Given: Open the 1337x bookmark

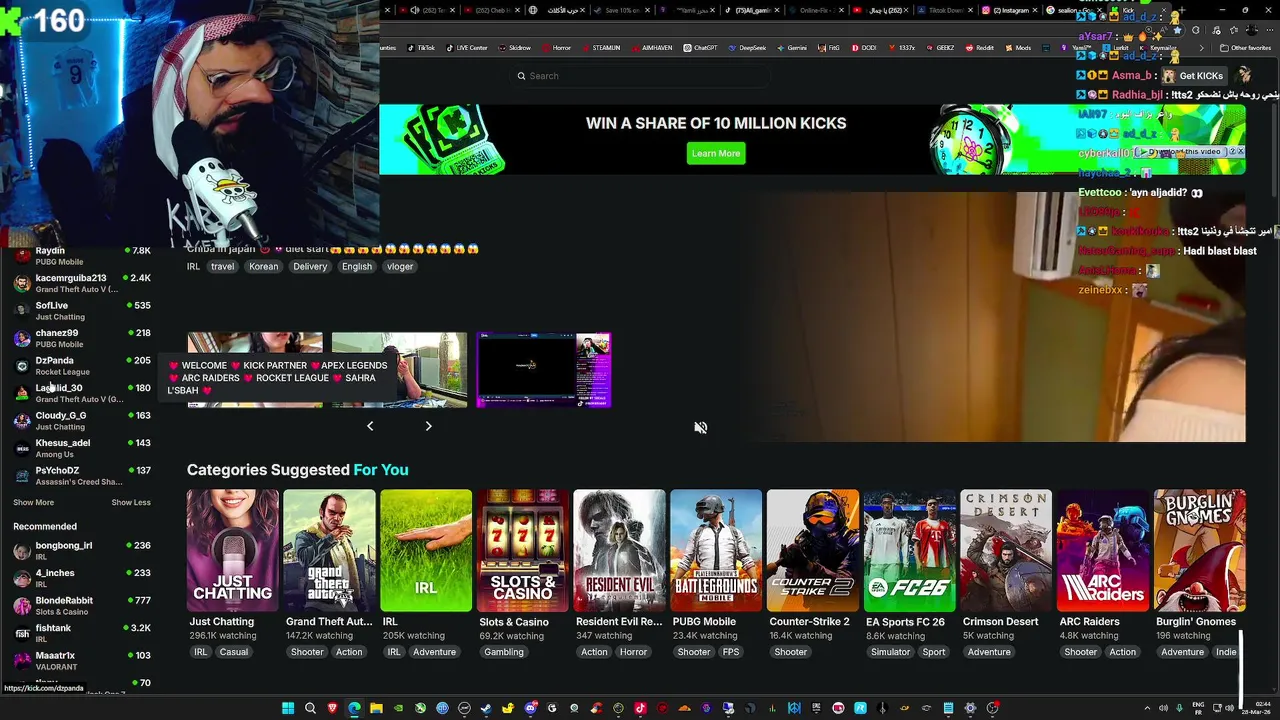Looking at the screenshot, I should click(901, 48).
